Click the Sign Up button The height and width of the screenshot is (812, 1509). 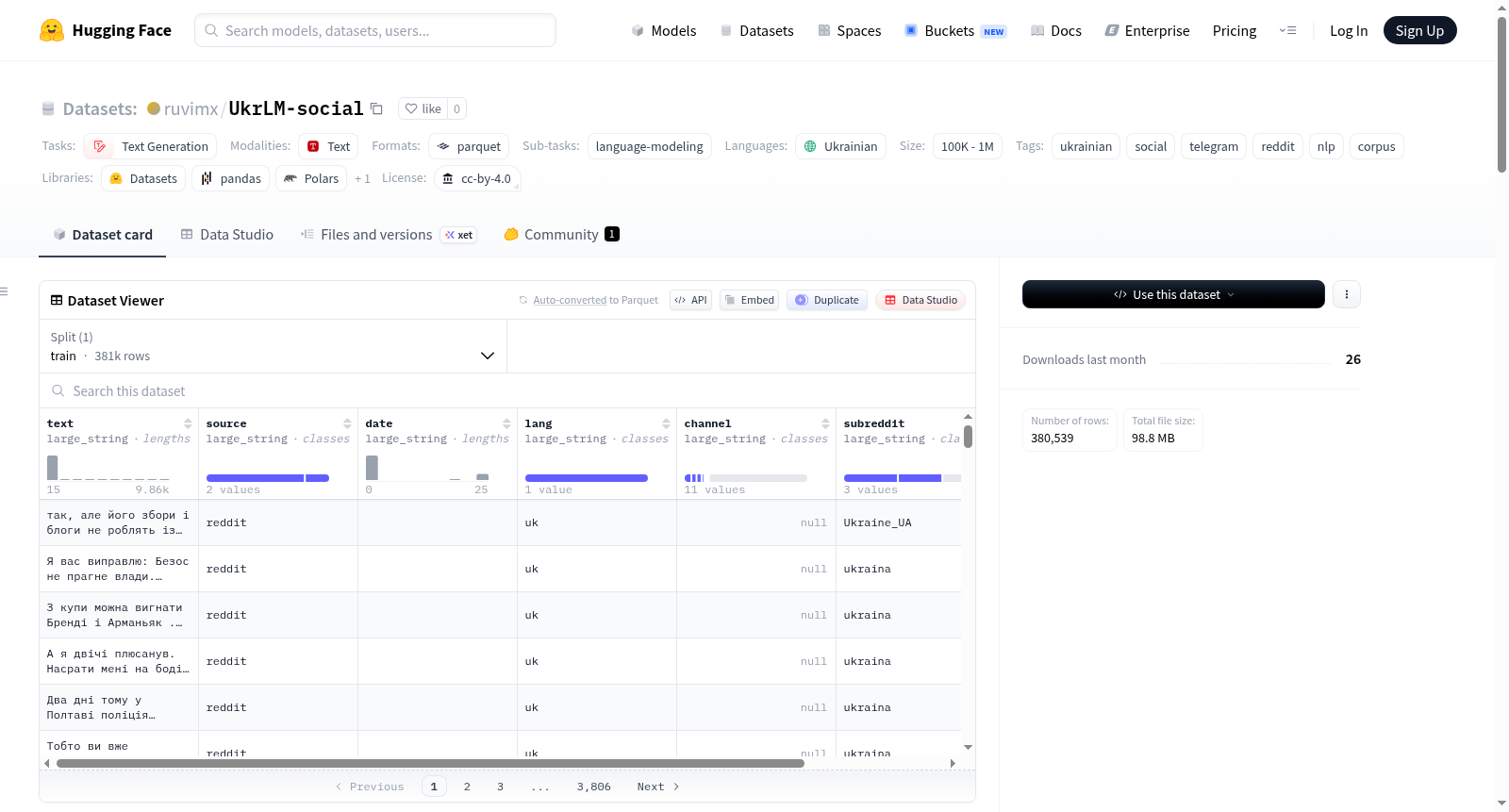point(1419,30)
